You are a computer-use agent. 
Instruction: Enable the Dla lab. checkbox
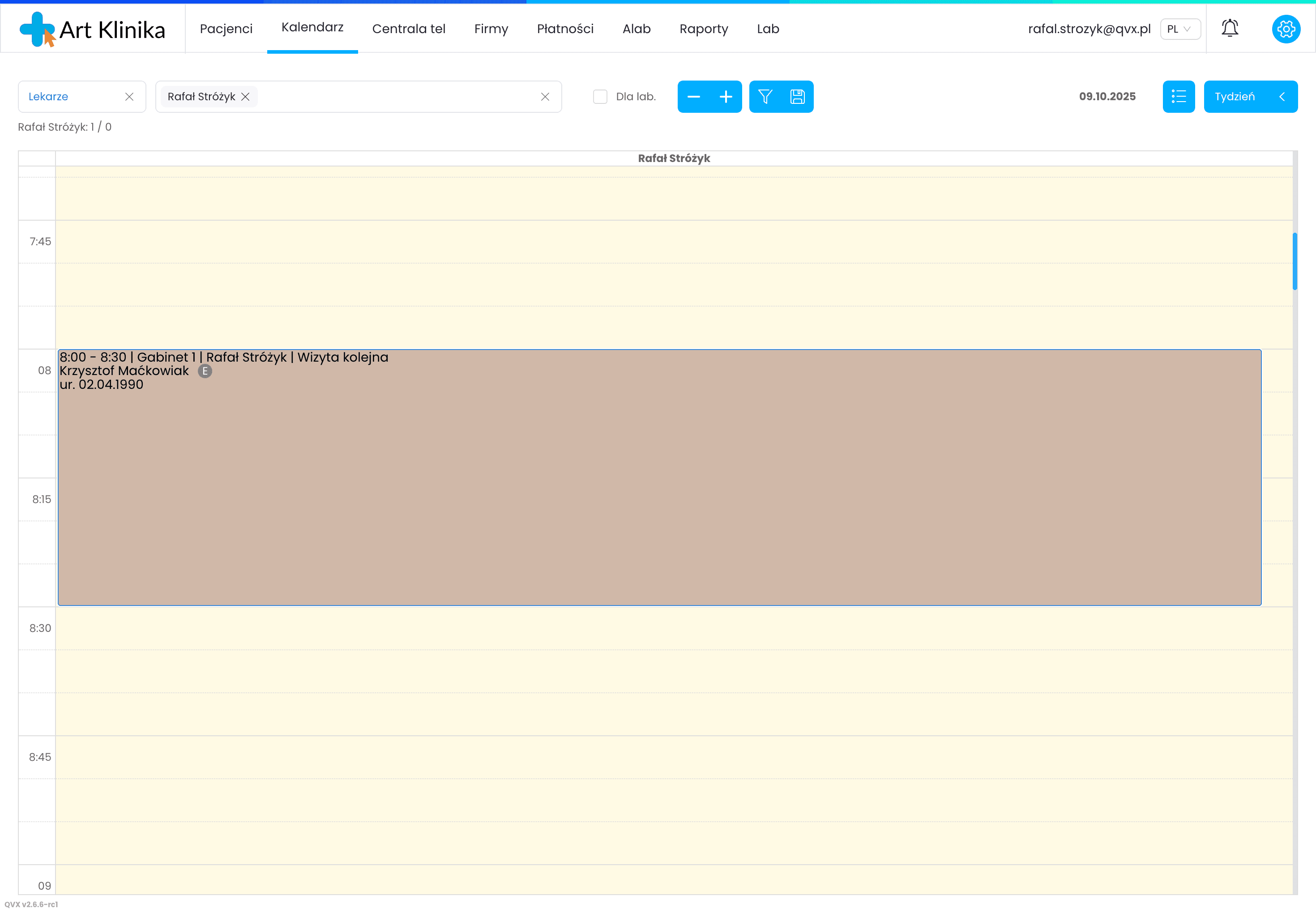pyautogui.click(x=600, y=97)
